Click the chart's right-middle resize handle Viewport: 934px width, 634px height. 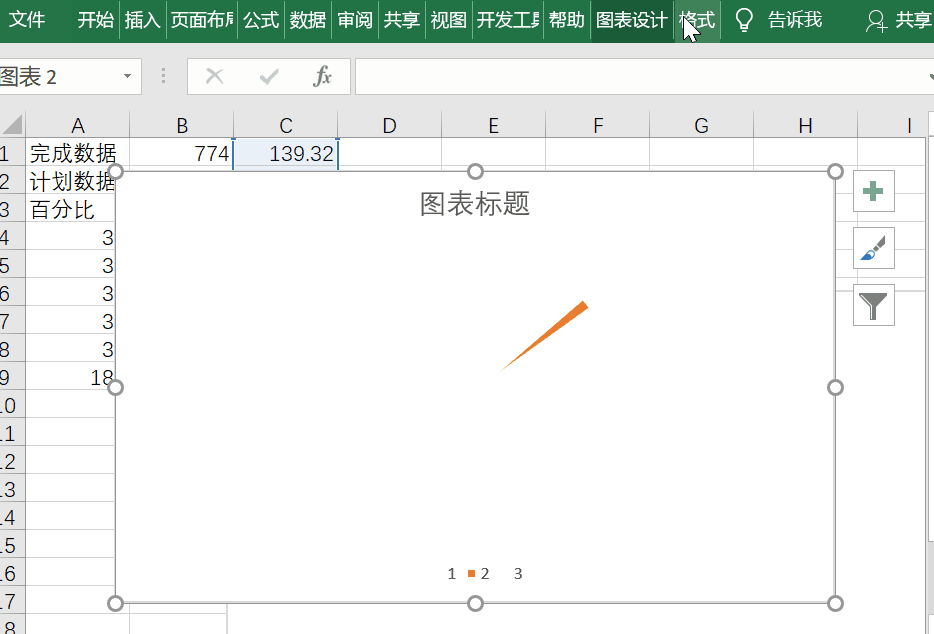(x=835, y=387)
